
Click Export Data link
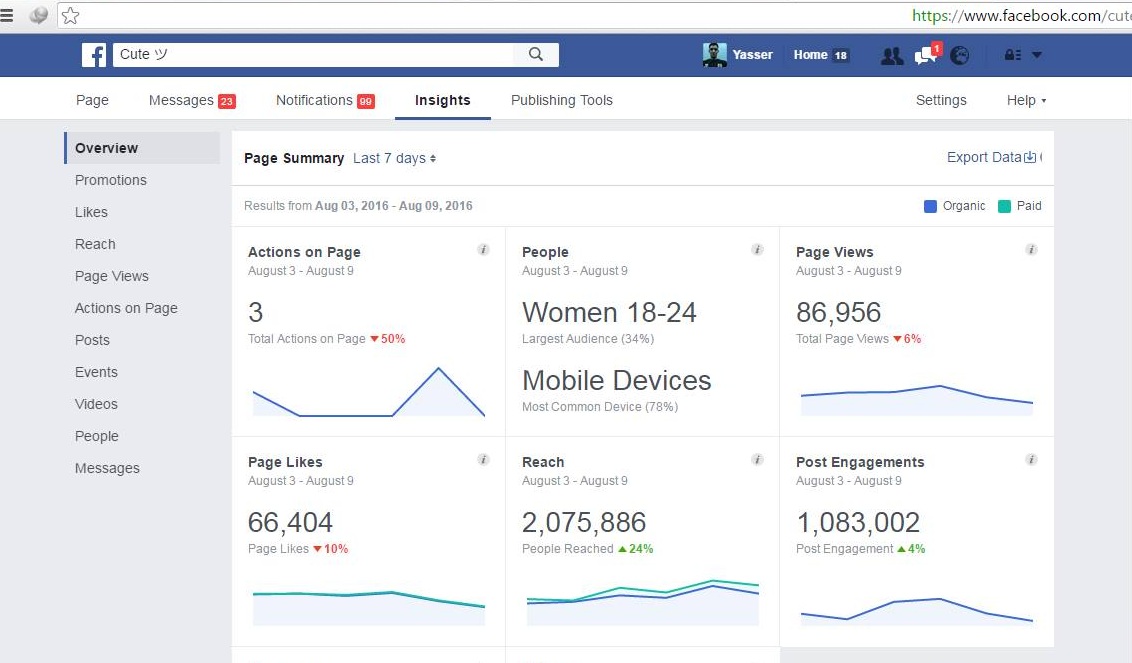tap(991, 157)
